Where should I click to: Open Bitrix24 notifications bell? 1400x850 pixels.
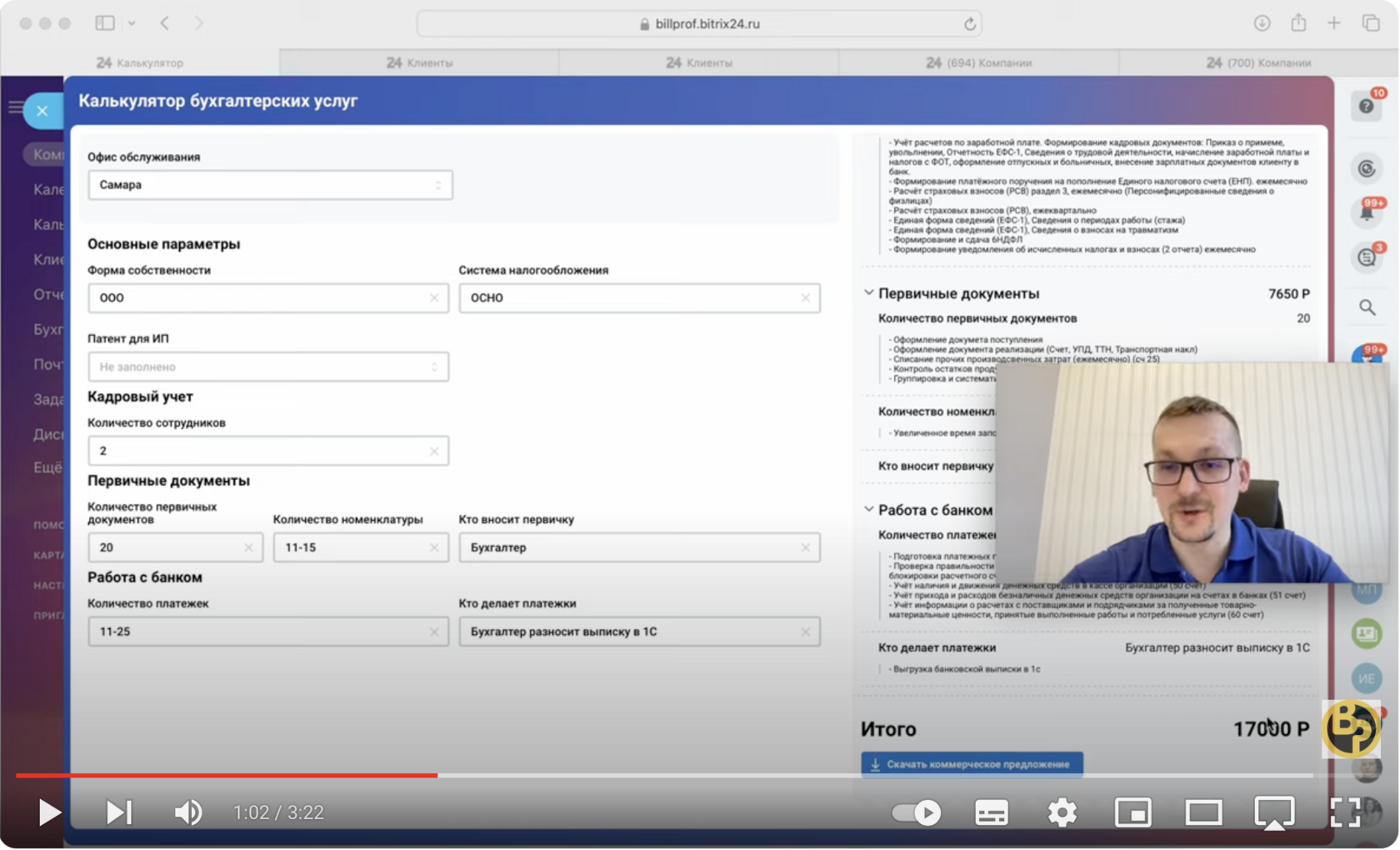click(1367, 212)
